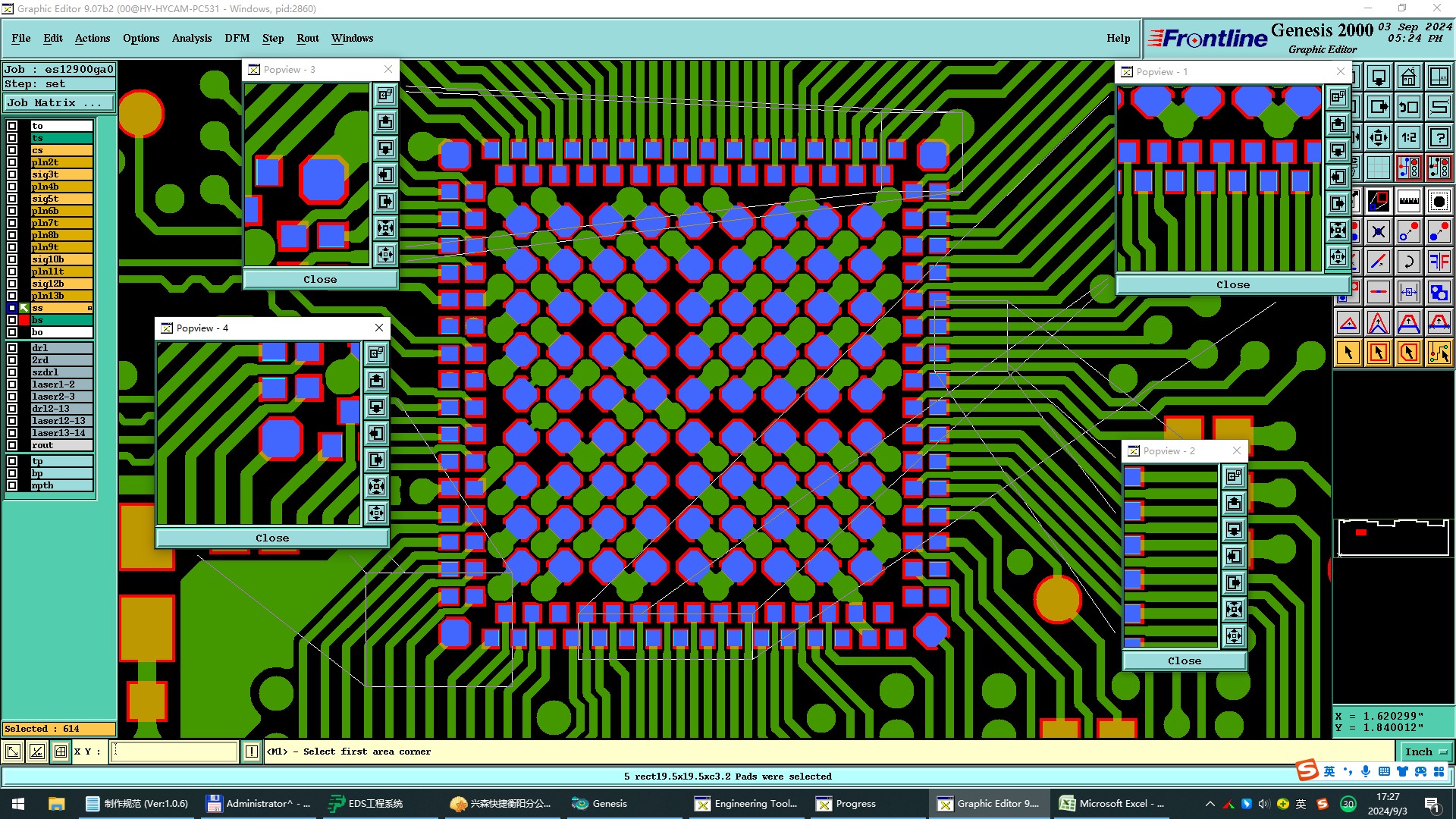Click the snap grid icon

(x=1378, y=168)
